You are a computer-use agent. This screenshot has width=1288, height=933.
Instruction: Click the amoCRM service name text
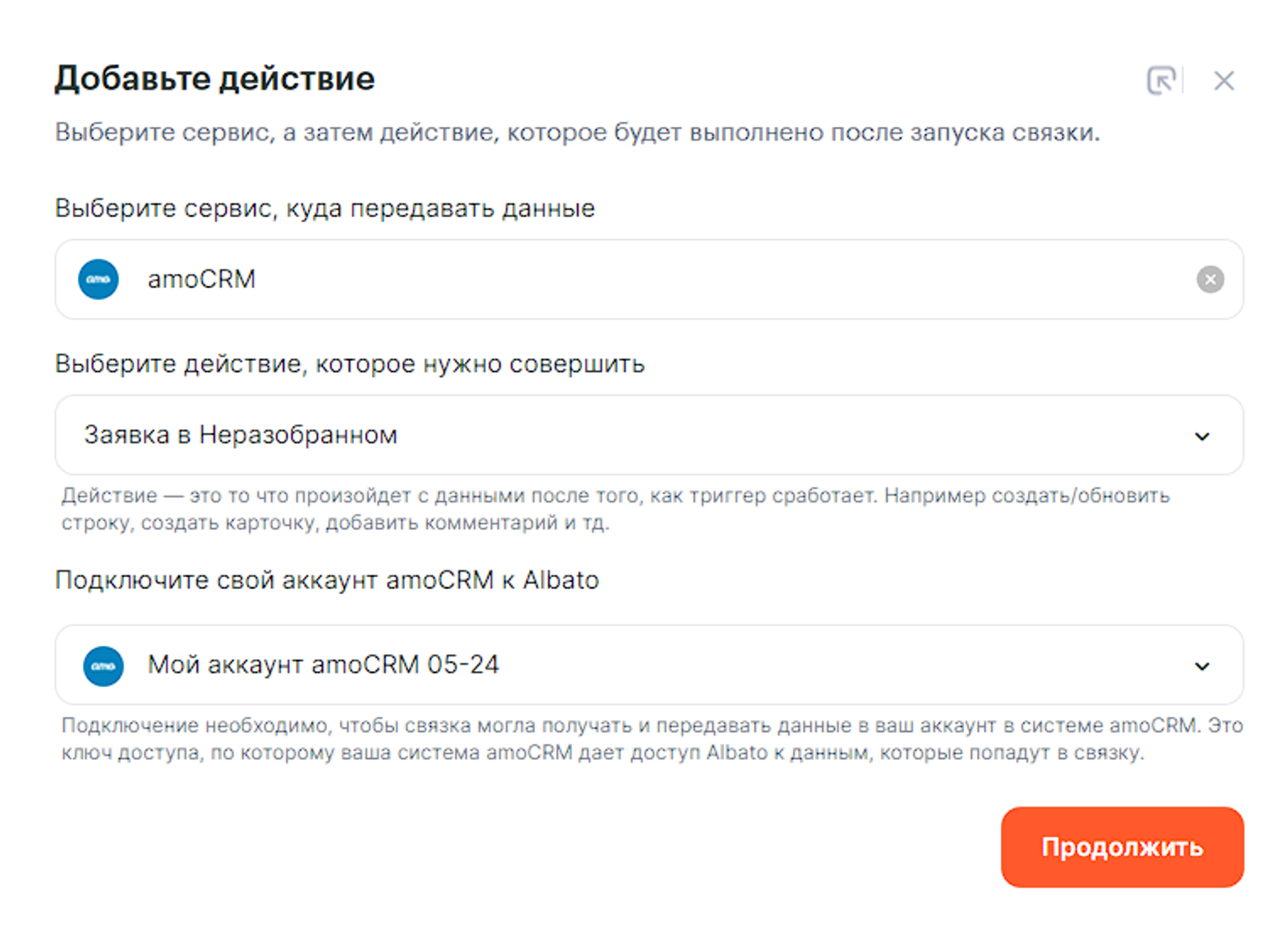[202, 279]
